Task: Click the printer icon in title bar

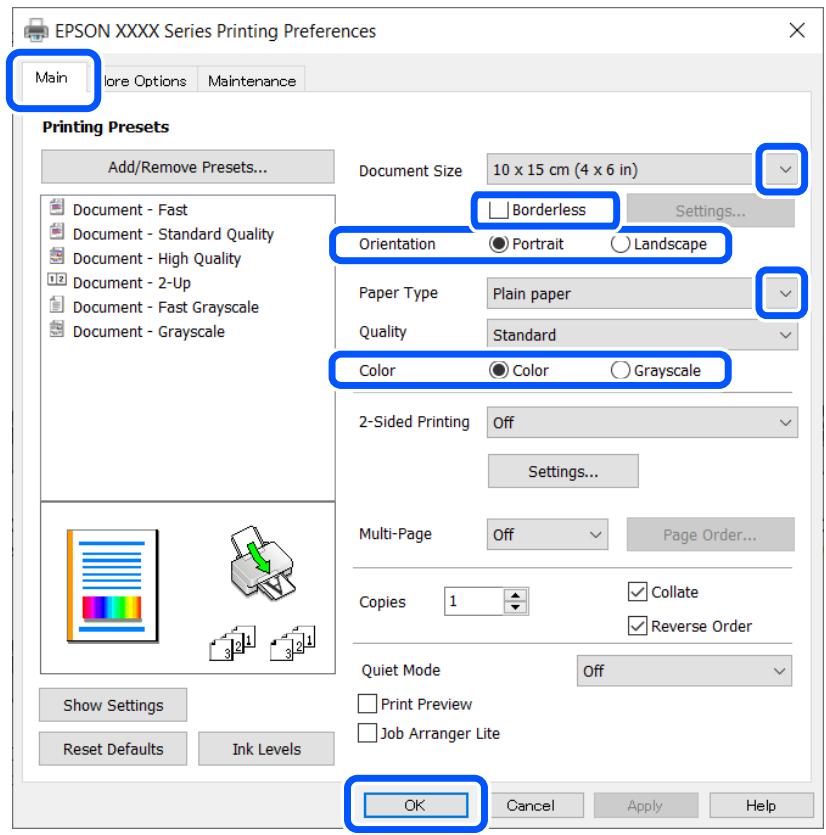Action: [x=36, y=30]
